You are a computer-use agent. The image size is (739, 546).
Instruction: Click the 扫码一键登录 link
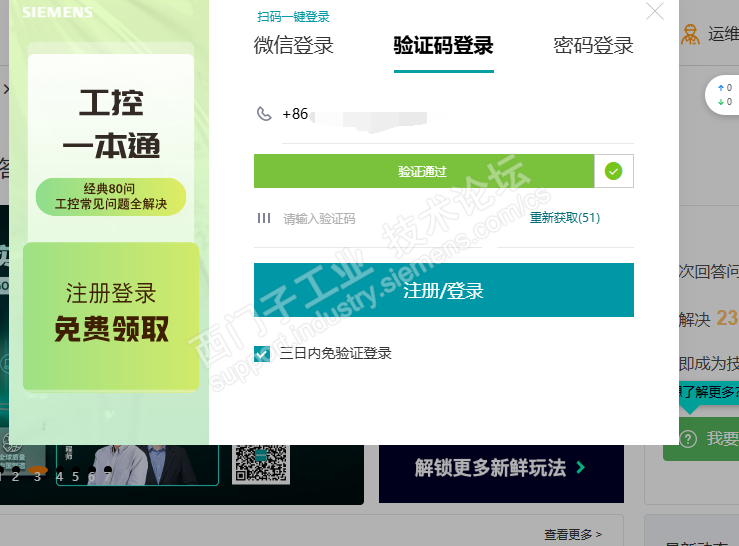[293, 17]
